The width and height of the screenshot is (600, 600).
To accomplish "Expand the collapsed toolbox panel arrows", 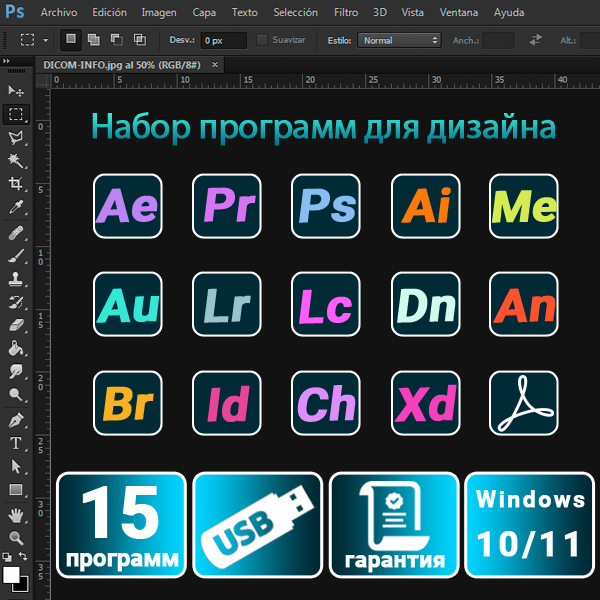I will click(6, 61).
